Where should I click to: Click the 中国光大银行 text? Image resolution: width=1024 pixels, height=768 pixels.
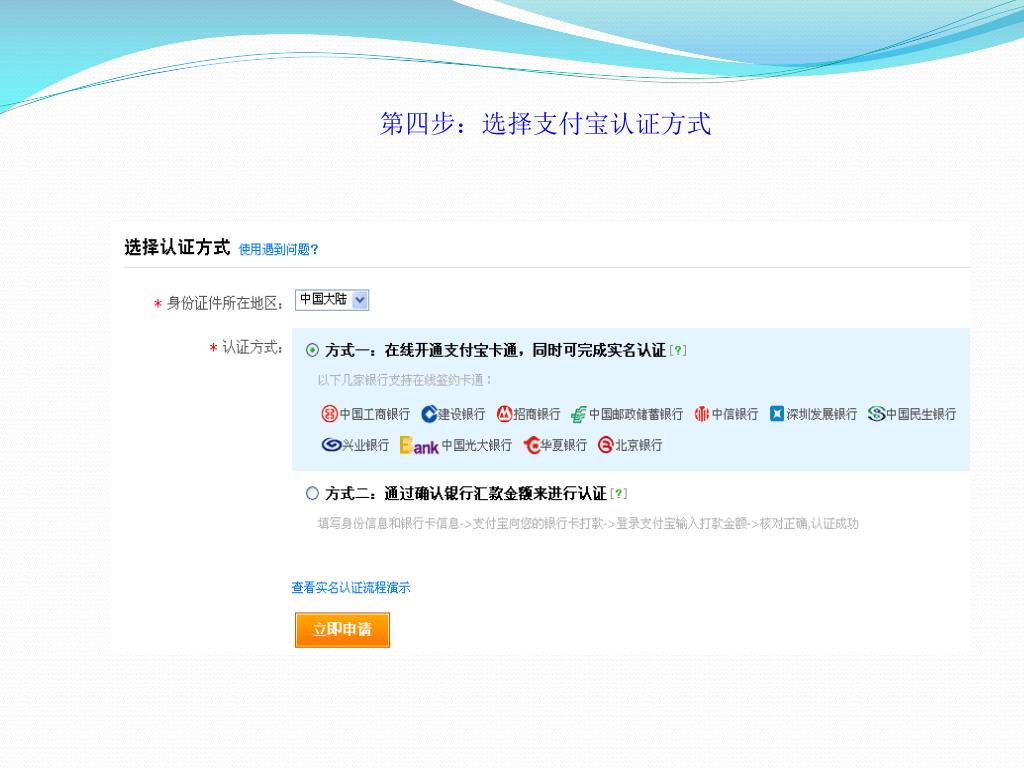(477, 445)
